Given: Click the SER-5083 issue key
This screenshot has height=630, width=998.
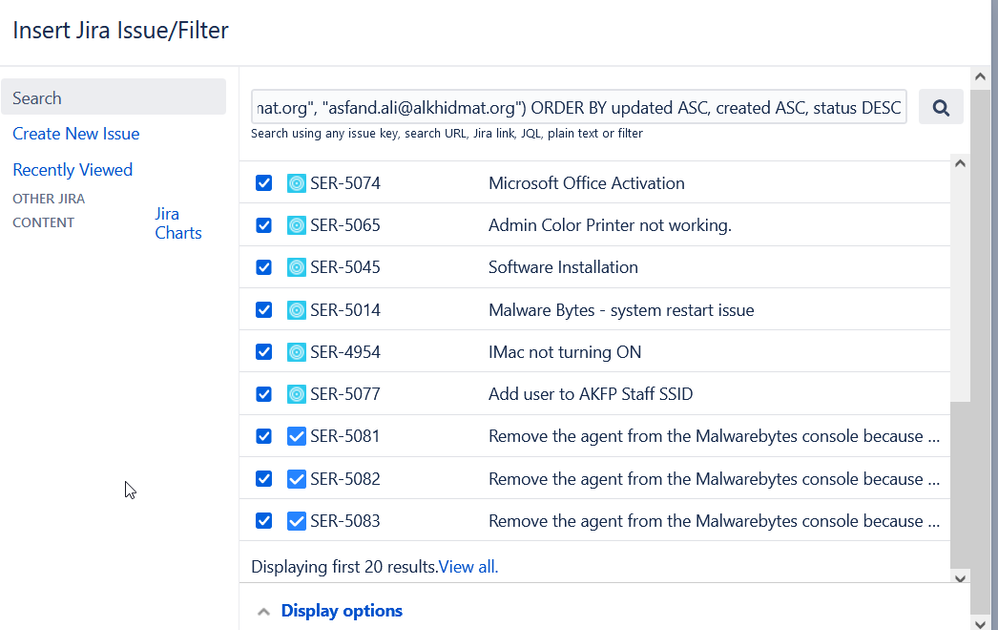Looking at the screenshot, I should click(x=345, y=521).
